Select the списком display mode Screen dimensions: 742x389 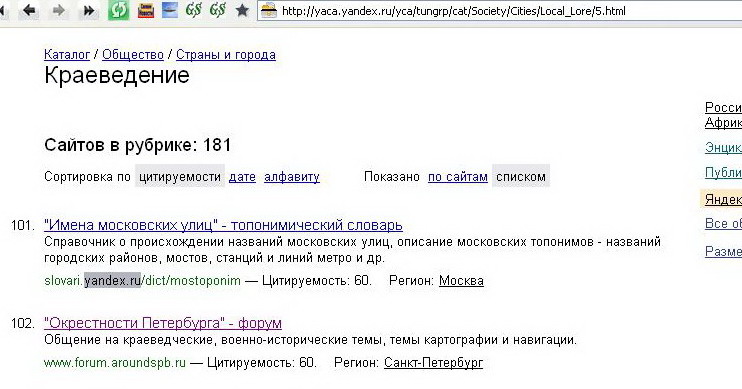(x=521, y=177)
